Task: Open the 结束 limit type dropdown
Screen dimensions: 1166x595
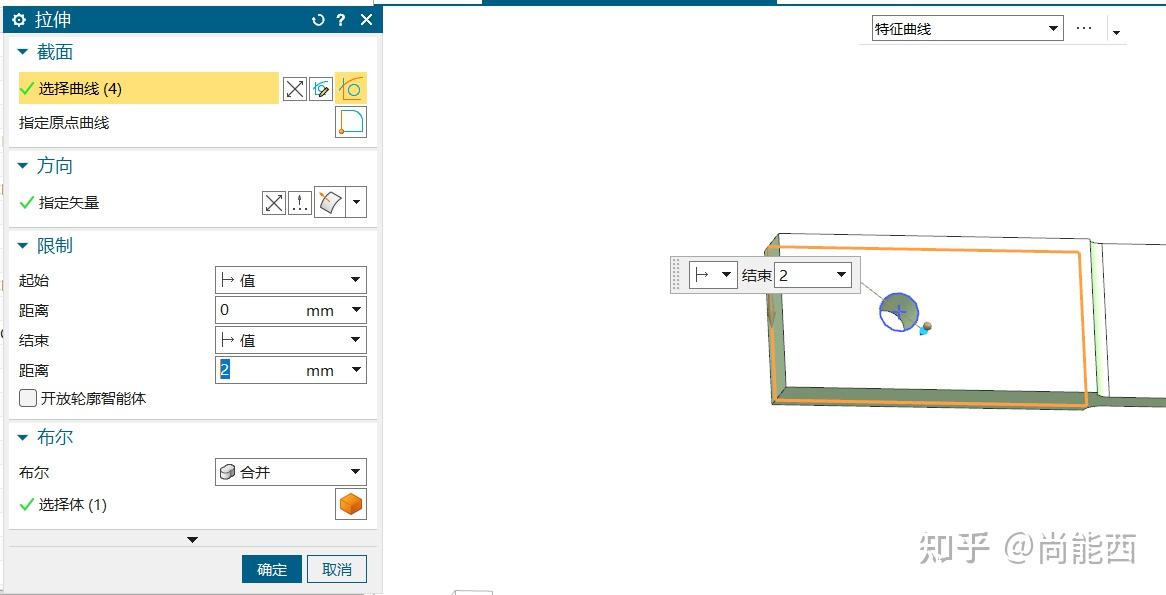Action: pos(290,339)
